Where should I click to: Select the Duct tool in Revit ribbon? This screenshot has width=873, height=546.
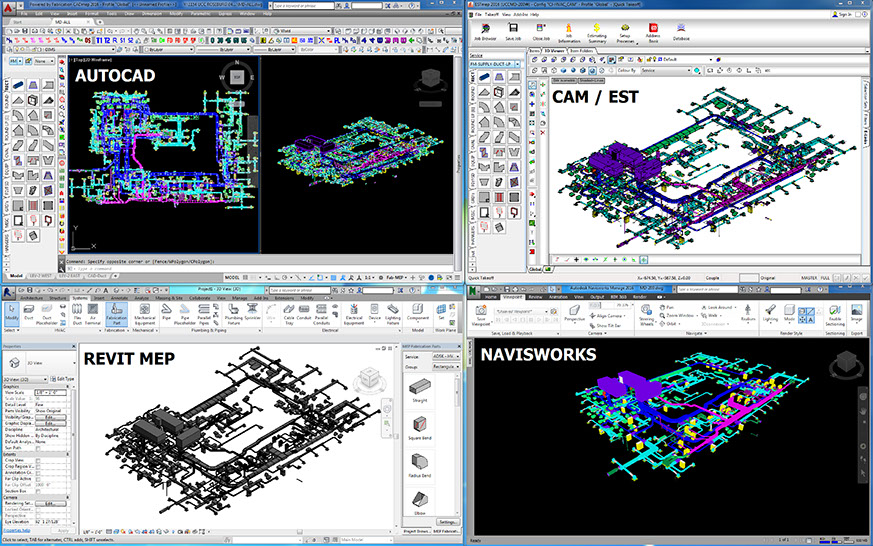(29, 312)
